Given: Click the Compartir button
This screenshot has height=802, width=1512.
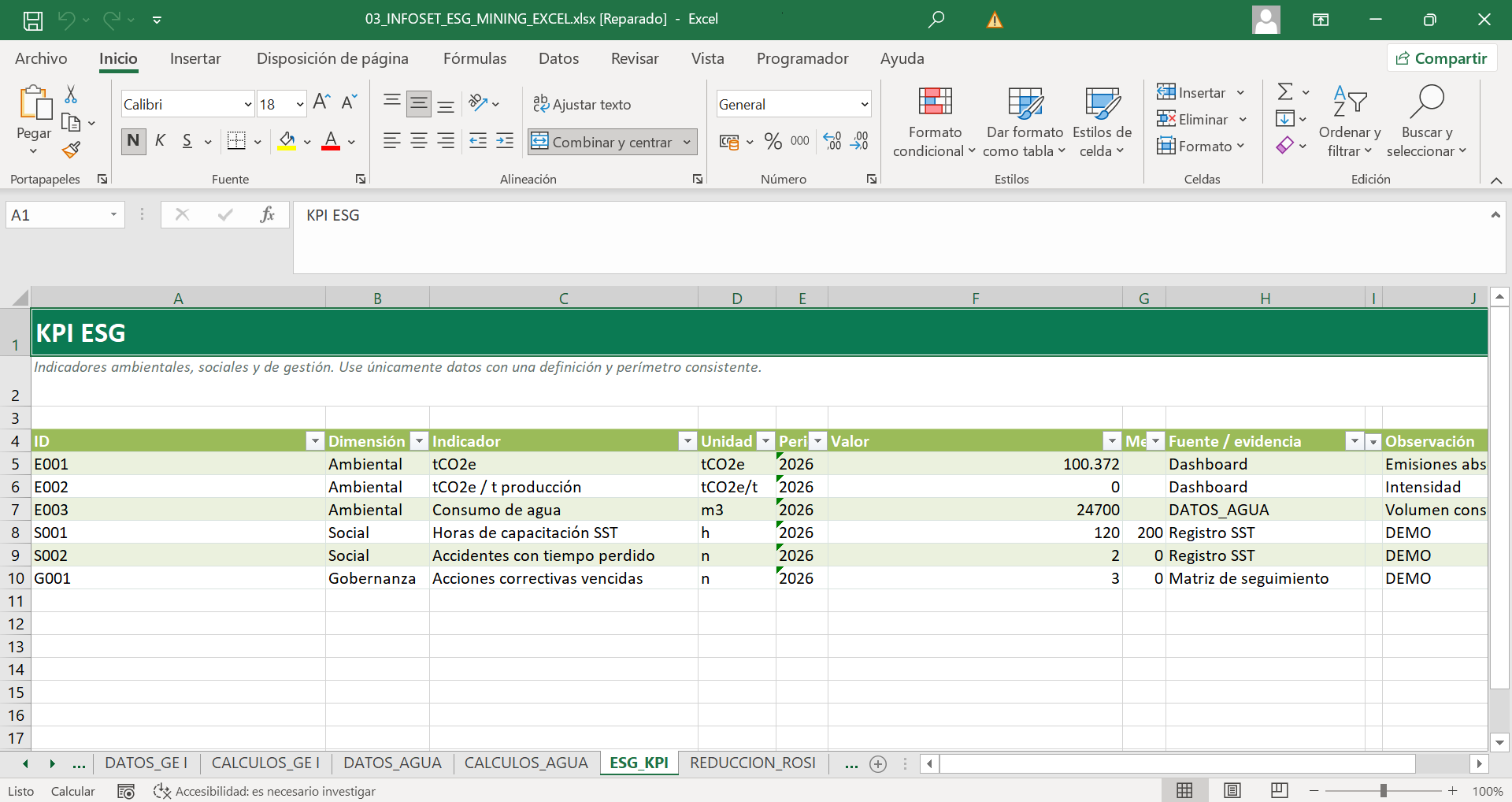Looking at the screenshot, I should 1442,58.
